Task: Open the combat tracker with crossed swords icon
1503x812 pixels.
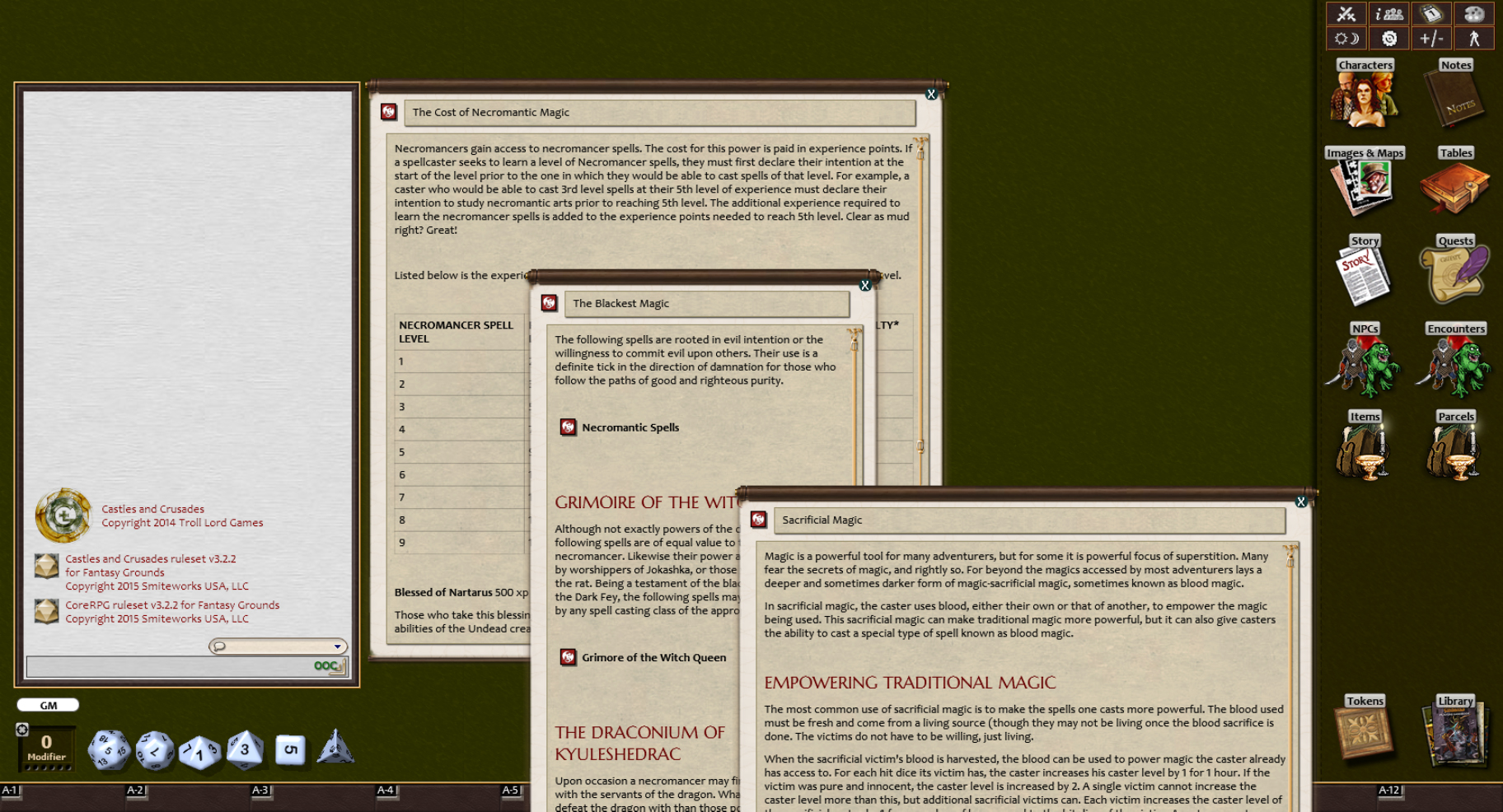Action: pyautogui.click(x=1345, y=14)
